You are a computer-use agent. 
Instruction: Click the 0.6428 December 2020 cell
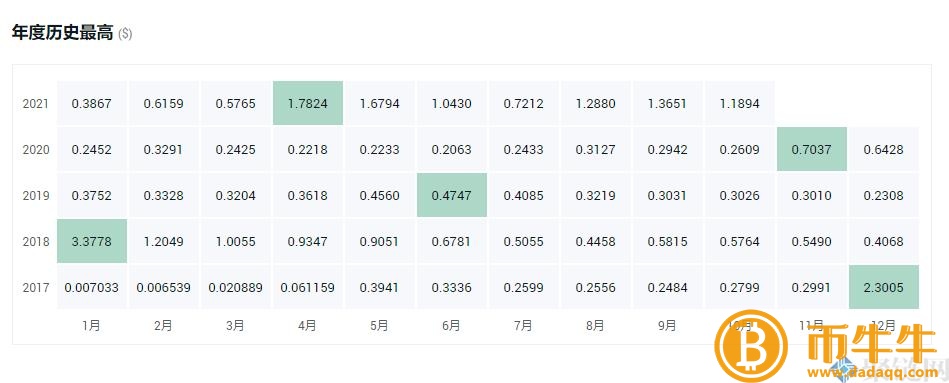(884, 149)
